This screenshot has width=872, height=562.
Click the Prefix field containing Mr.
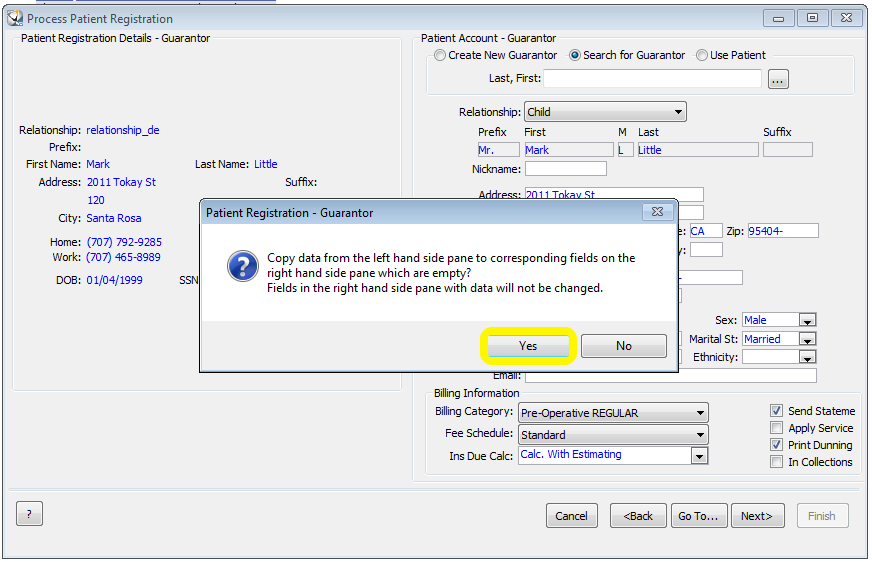point(498,150)
